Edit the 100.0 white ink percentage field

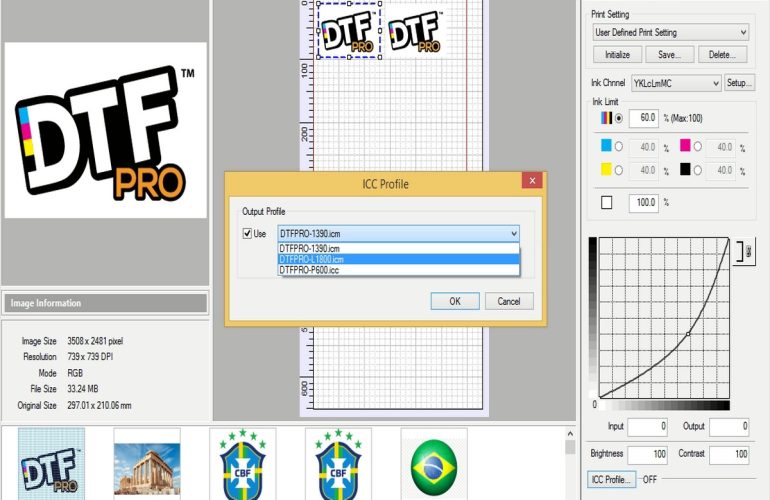point(643,203)
